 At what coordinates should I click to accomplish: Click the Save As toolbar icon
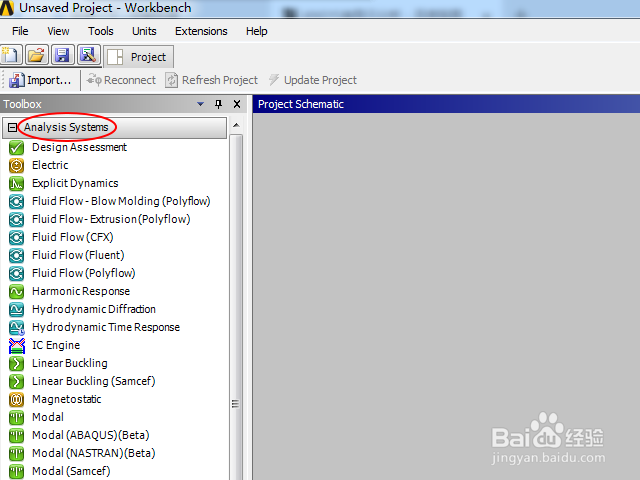[x=89, y=55]
